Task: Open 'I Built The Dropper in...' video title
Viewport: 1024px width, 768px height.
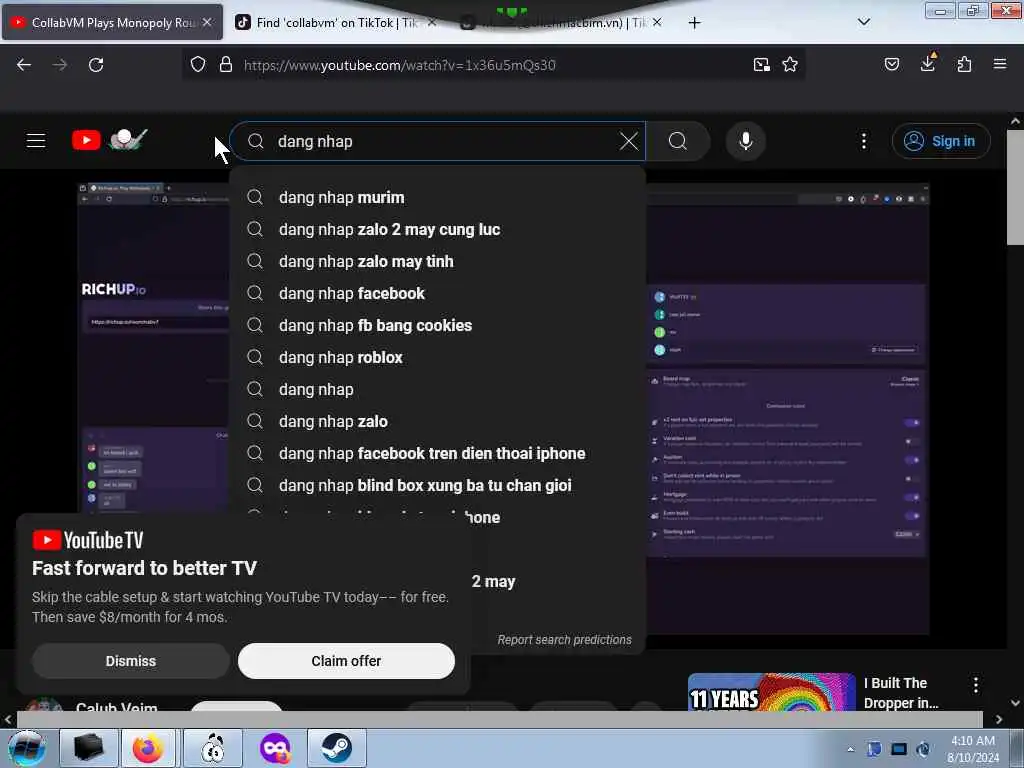Action: [901, 693]
